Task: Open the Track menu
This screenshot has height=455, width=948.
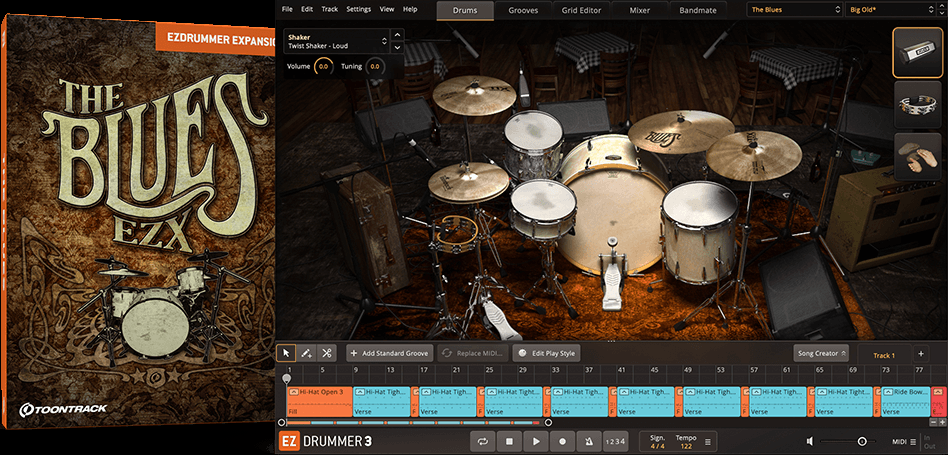Action: pyautogui.click(x=330, y=9)
